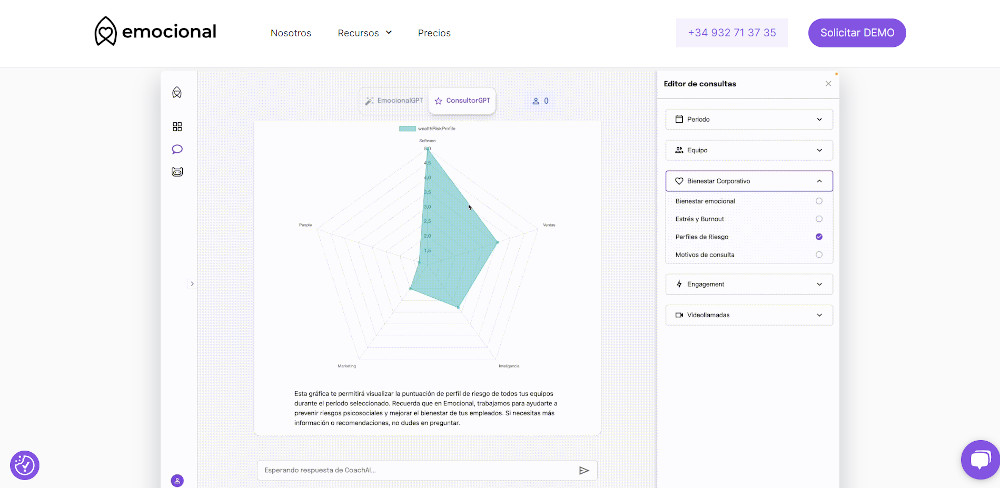Select the Bienestar emocional radio option
The image size is (1000, 488).
pyautogui.click(x=819, y=201)
